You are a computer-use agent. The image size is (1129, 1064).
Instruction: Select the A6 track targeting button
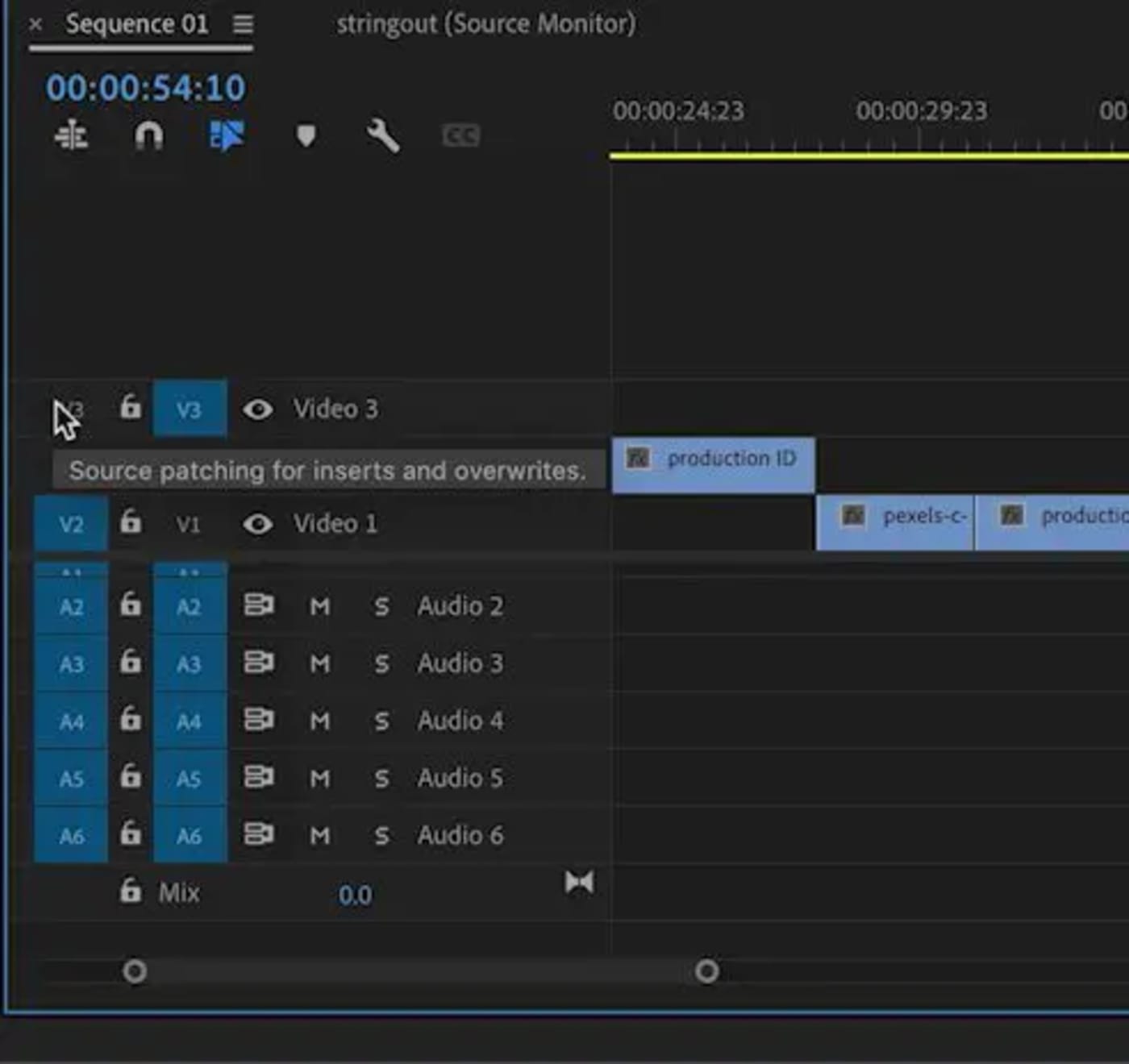click(x=190, y=836)
